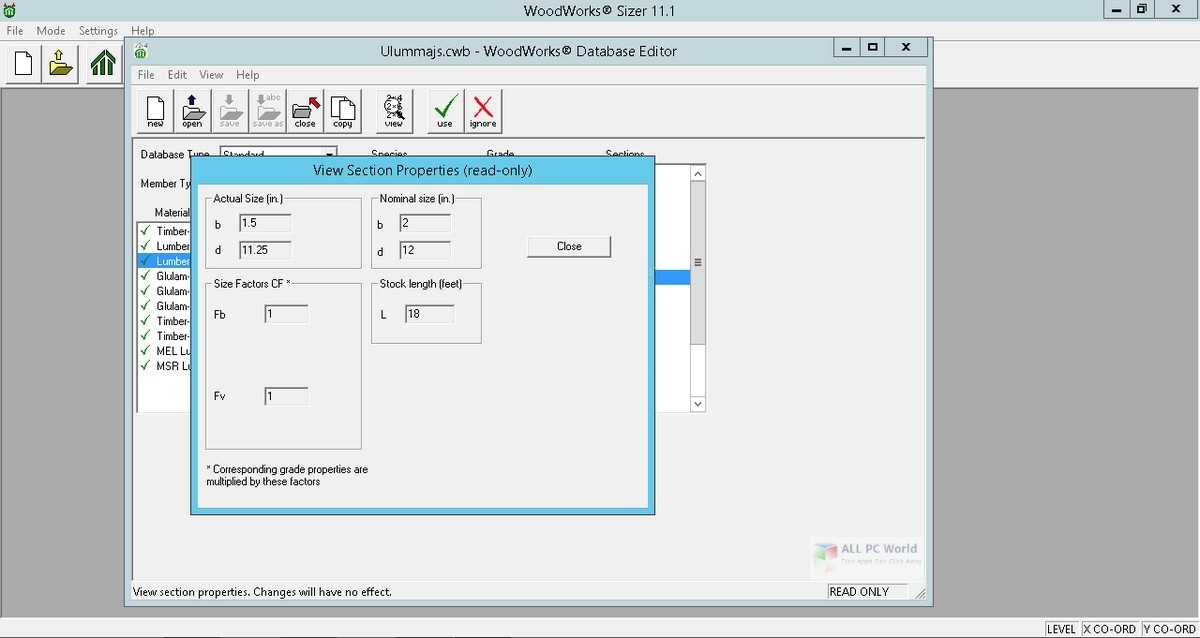Click the Database Editor title bar app icon
This screenshot has height=638, width=1200.
coord(141,50)
